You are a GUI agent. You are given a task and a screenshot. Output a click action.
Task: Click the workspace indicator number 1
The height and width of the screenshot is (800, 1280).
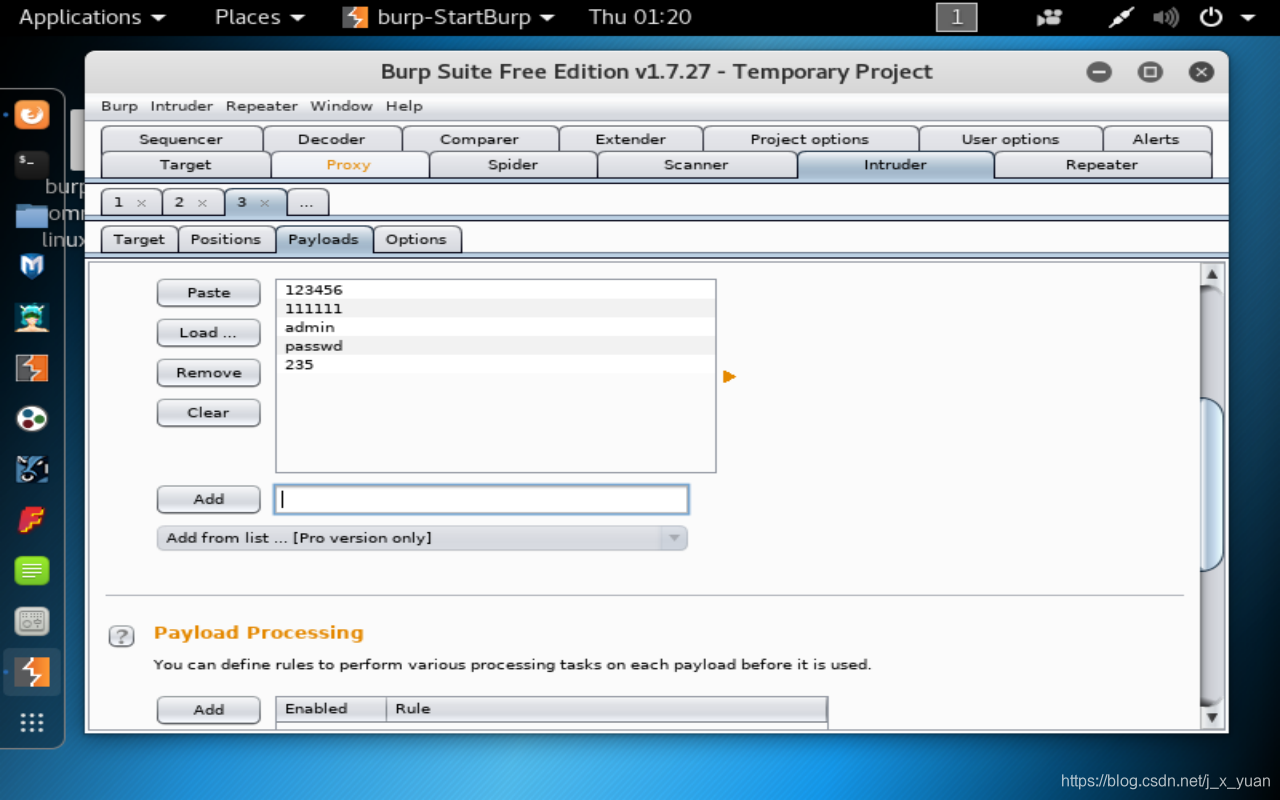tap(956, 17)
